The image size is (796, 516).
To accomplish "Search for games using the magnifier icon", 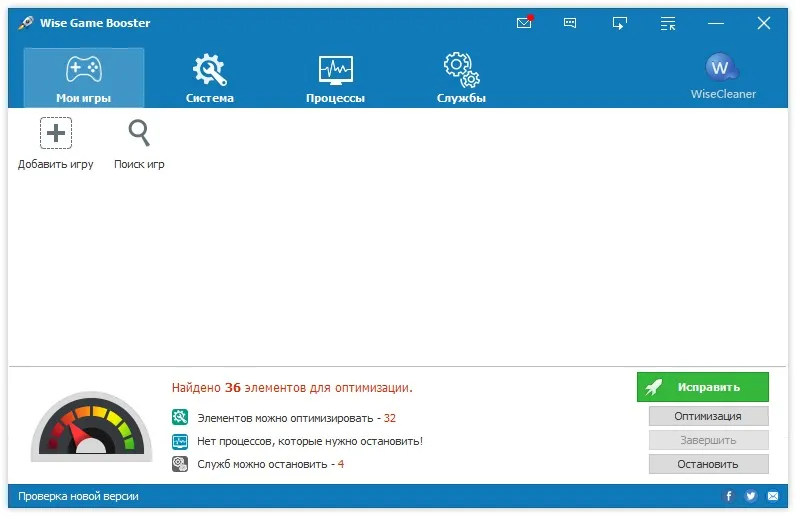I will 139,133.
